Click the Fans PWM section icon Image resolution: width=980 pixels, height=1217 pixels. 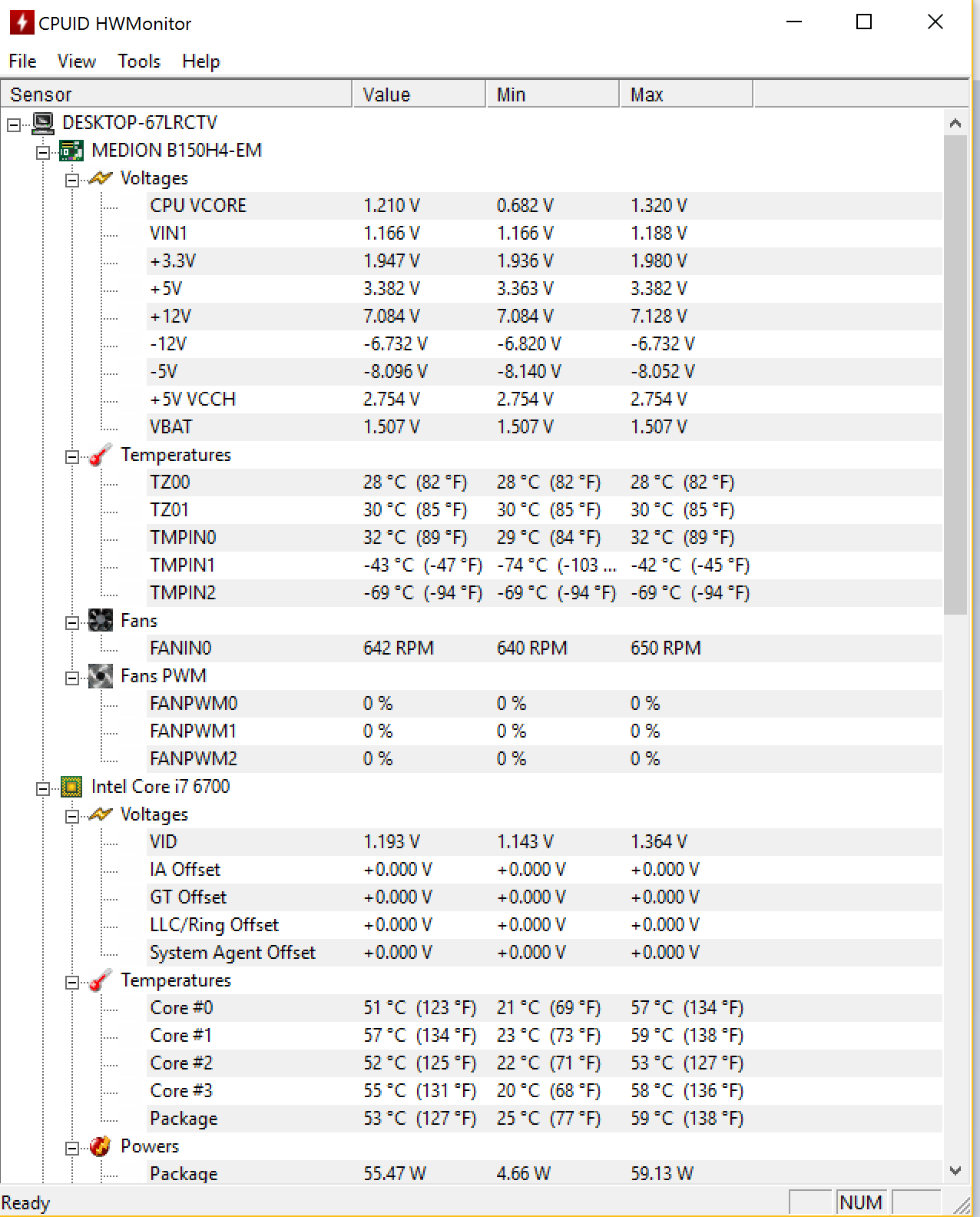point(101,676)
